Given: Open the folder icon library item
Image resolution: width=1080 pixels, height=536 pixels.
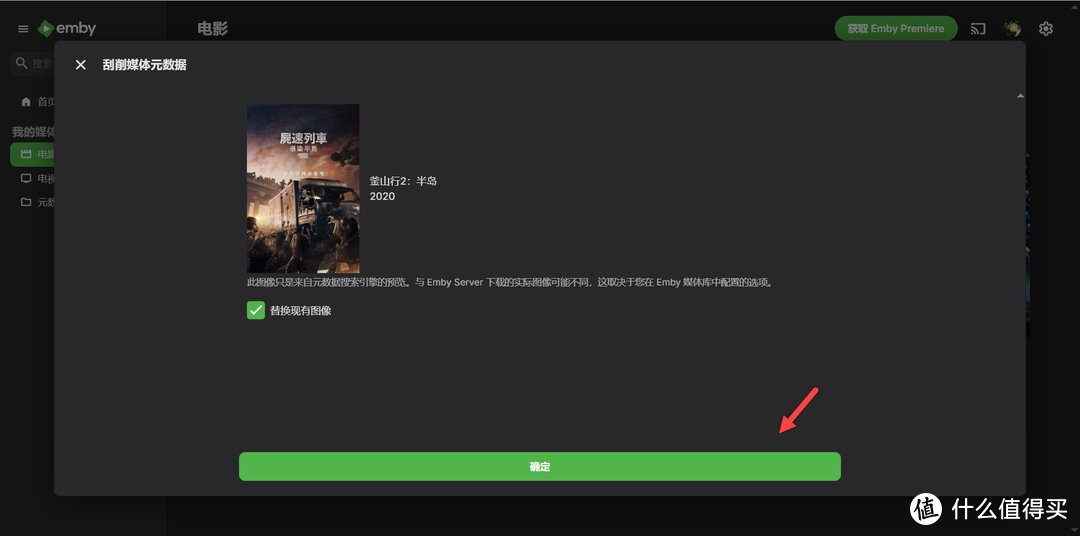Looking at the screenshot, I should pyautogui.click(x=26, y=203).
